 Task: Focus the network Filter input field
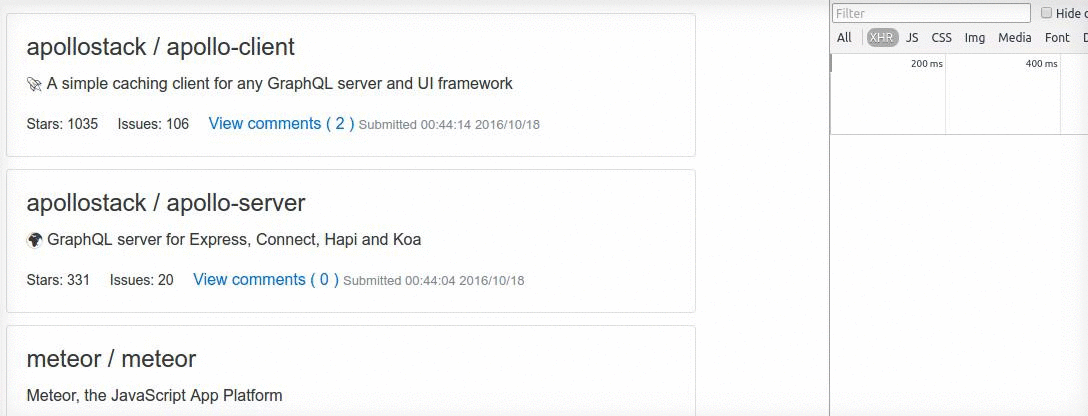pos(931,13)
